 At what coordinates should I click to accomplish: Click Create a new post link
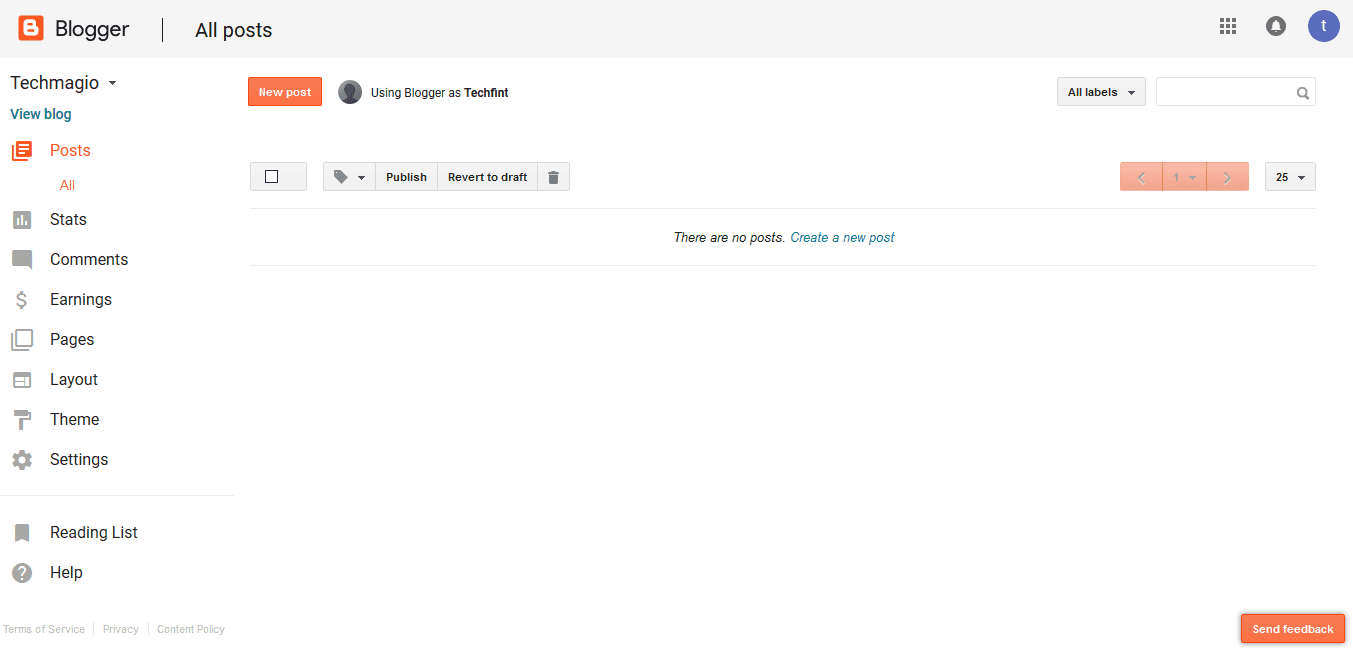coord(842,237)
